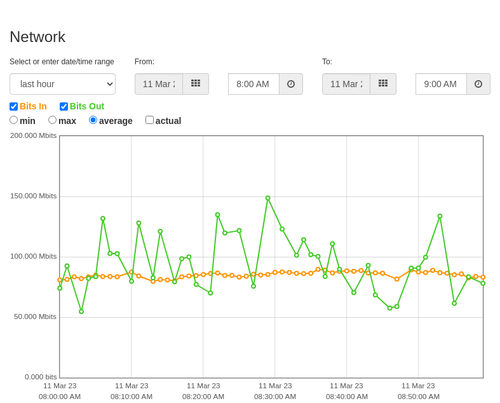The image size is (500, 403).
Task: Open the From date calendar picker icon
Action: (x=196, y=84)
